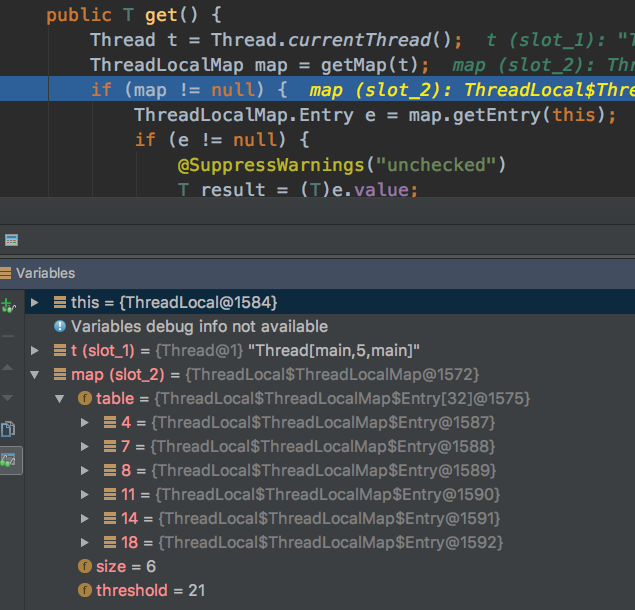The height and width of the screenshot is (610, 635).
Task: Click the blue info icon for debug info
Action: click(x=60, y=326)
